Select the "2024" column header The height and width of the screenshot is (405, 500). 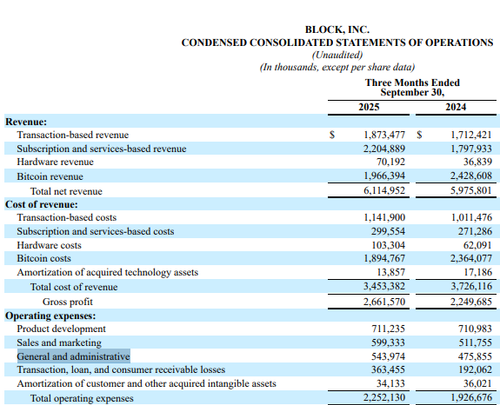456,107
